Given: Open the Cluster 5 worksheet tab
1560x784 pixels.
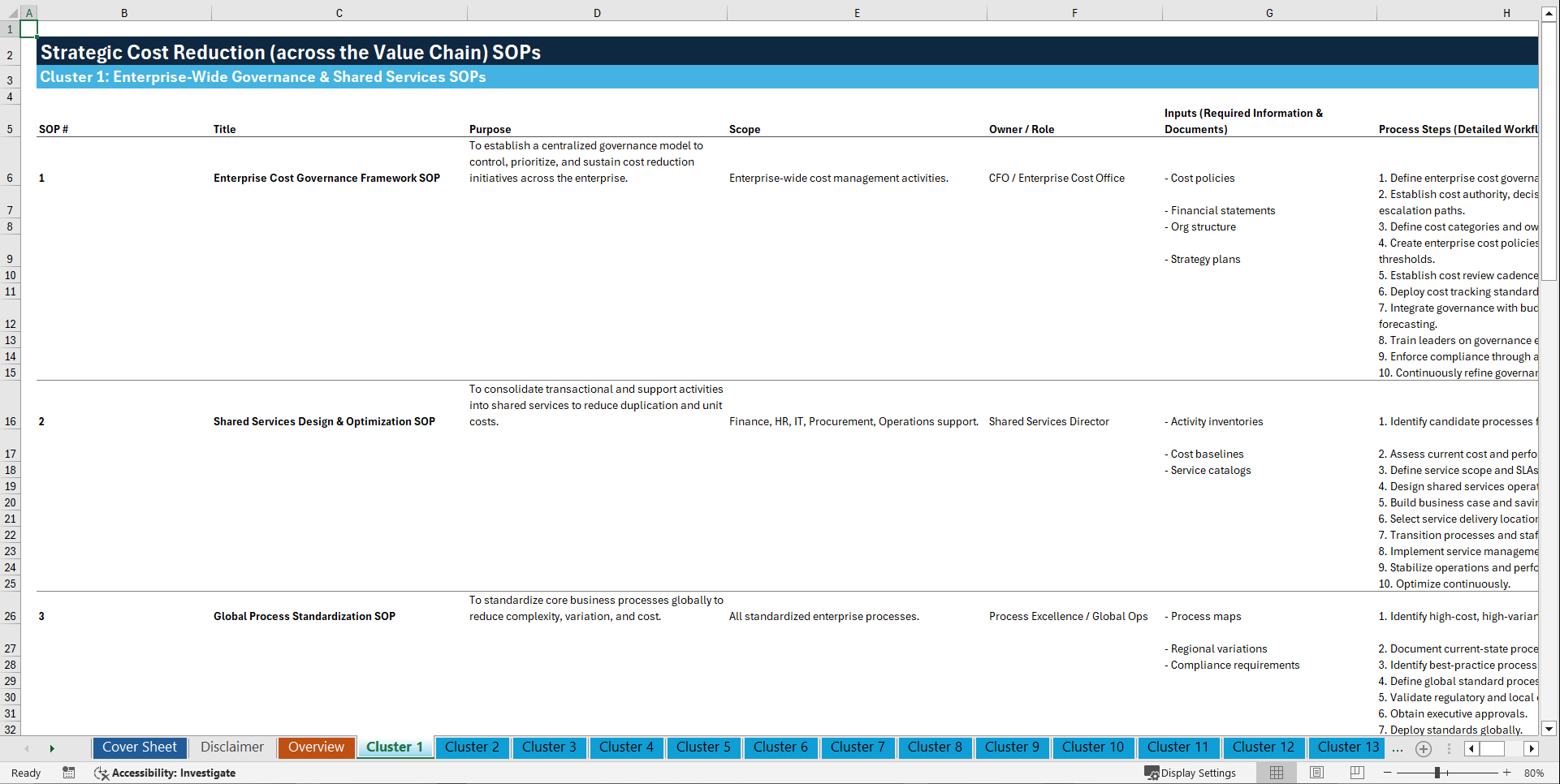Looking at the screenshot, I should (703, 747).
